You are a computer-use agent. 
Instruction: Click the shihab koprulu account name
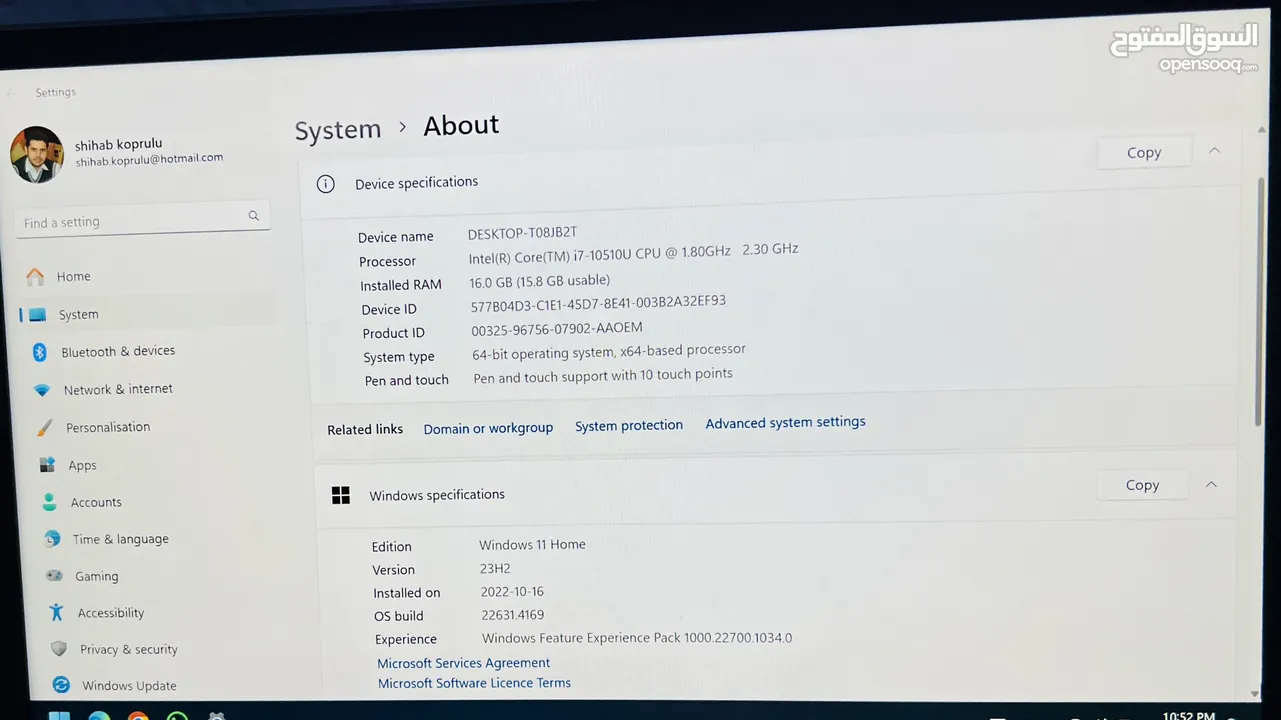point(118,144)
